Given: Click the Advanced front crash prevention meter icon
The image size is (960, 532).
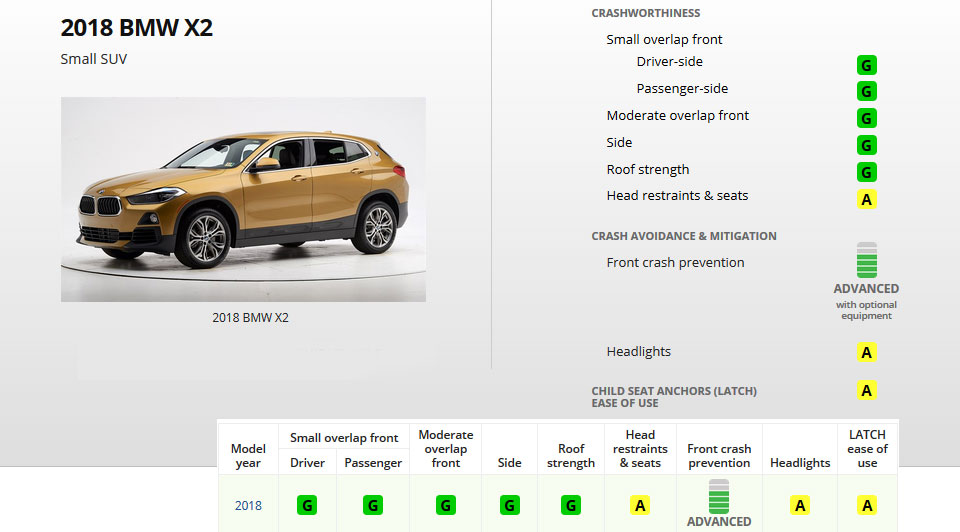Looking at the screenshot, I should (x=866, y=260).
